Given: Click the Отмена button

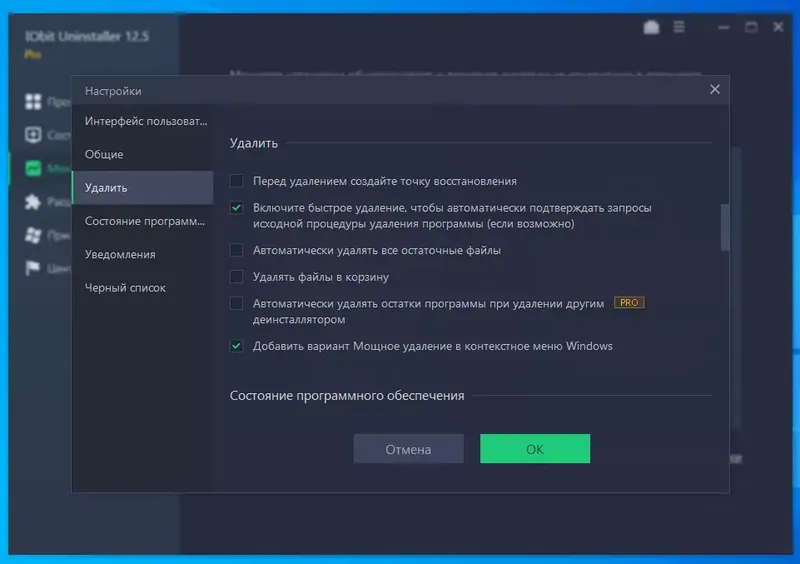Looking at the screenshot, I should coord(409,449).
